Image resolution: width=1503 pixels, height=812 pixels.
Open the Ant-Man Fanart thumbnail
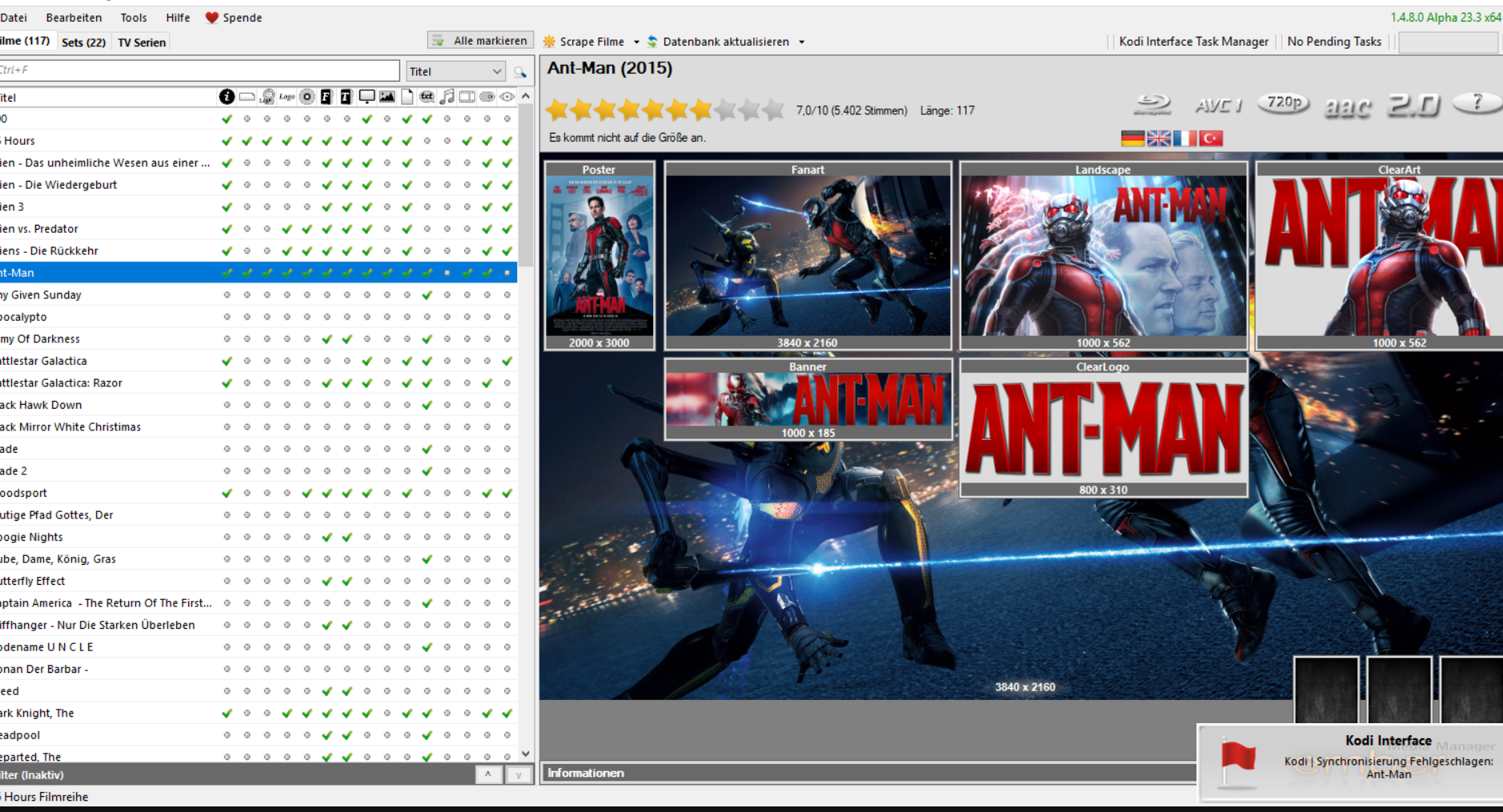coord(808,256)
